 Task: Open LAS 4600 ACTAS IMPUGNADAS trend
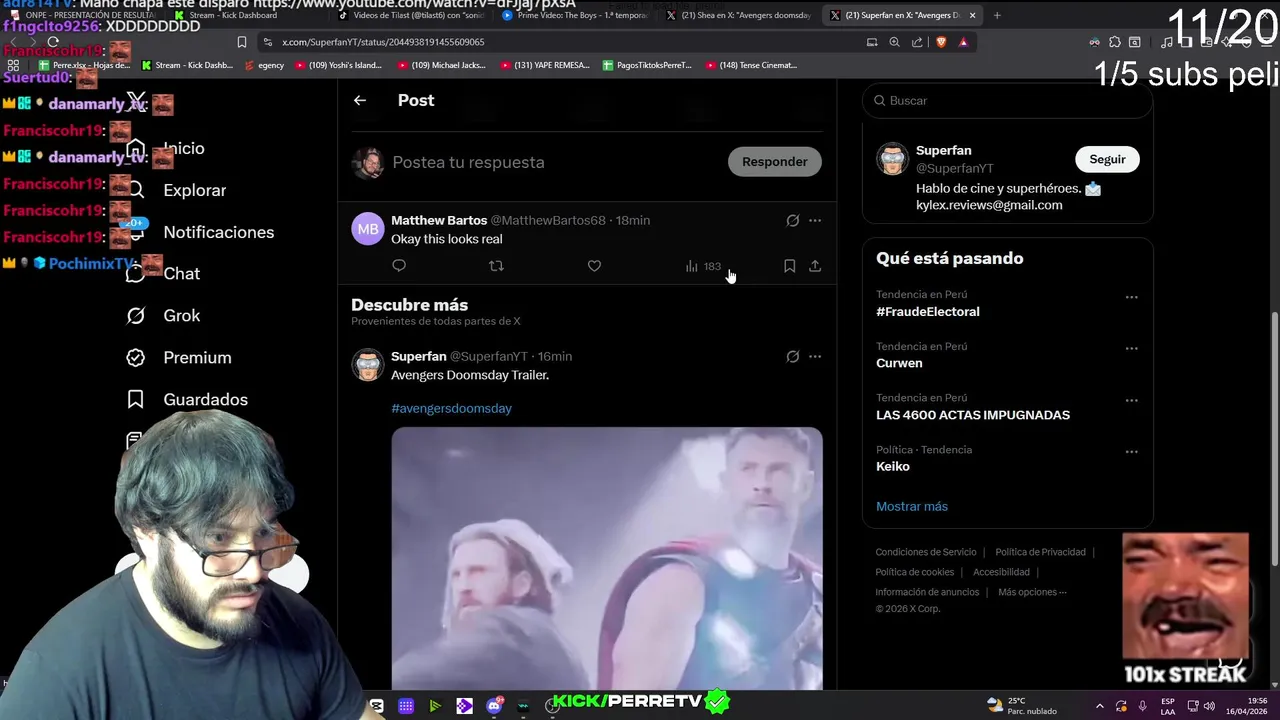[973, 414]
